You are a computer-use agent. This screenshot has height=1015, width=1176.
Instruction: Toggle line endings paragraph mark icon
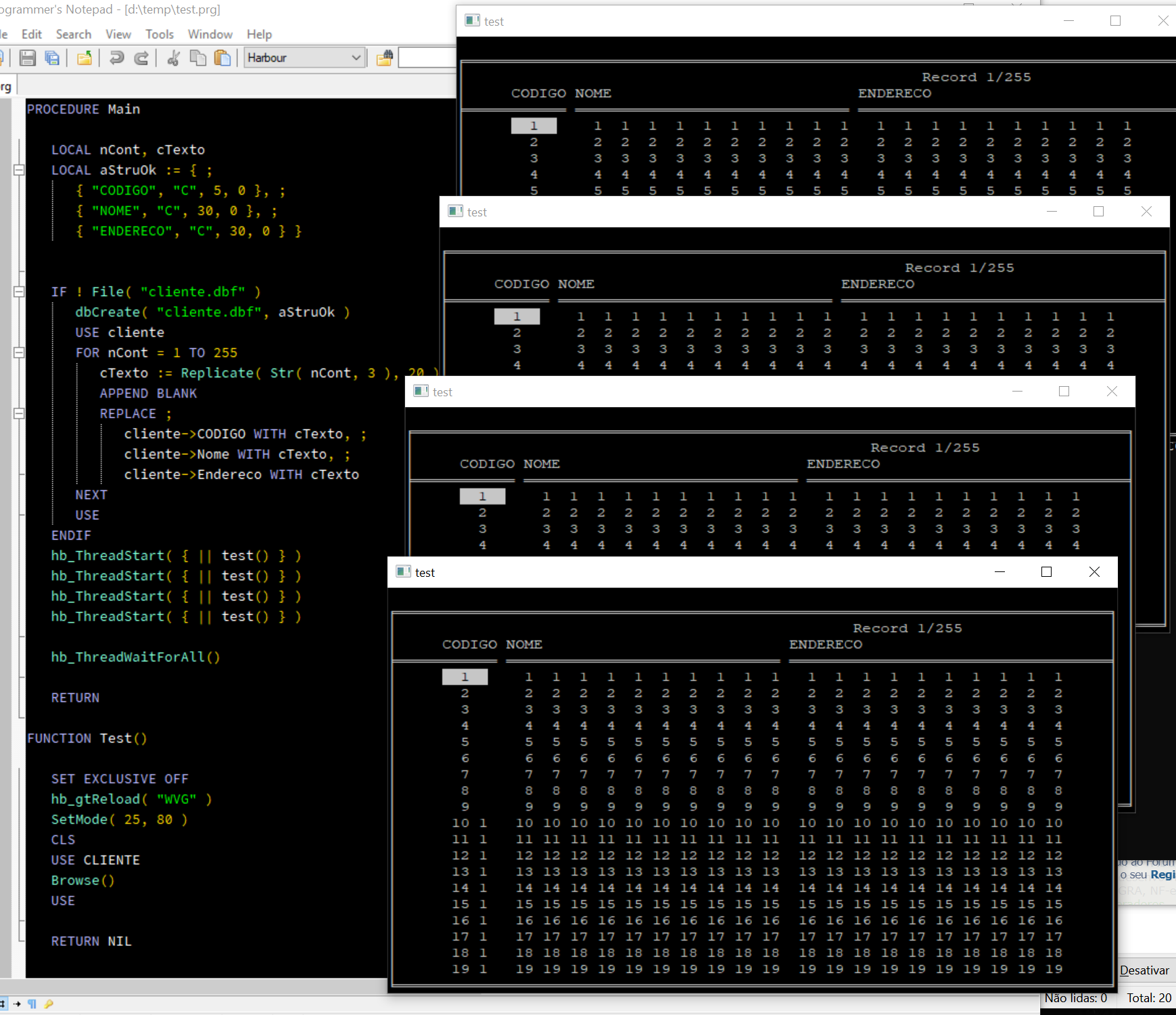pyautogui.click(x=32, y=1004)
